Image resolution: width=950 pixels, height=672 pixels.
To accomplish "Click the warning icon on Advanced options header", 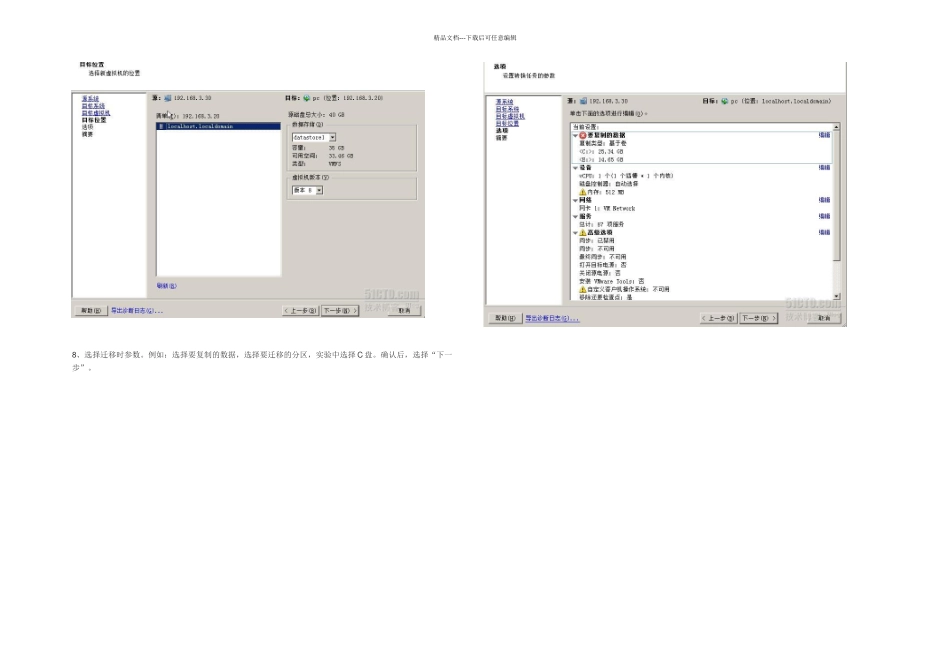I will tap(583, 233).
